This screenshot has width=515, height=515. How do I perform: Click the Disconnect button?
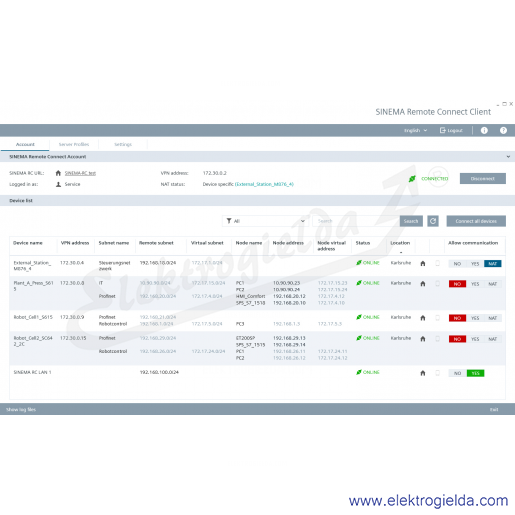(483, 179)
